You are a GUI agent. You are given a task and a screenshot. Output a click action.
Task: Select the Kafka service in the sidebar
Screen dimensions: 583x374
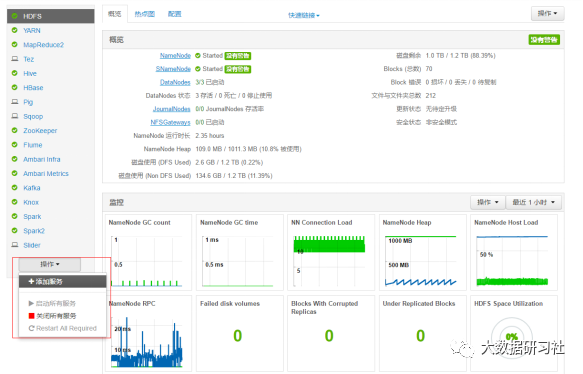pyautogui.click(x=32, y=188)
